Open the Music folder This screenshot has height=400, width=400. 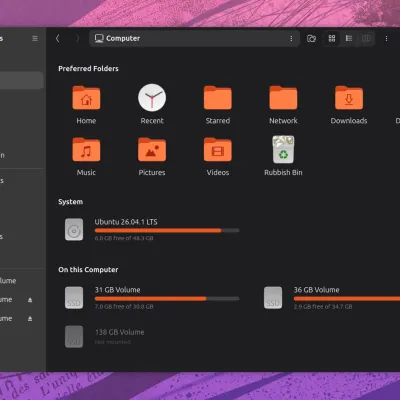(x=86, y=150)
